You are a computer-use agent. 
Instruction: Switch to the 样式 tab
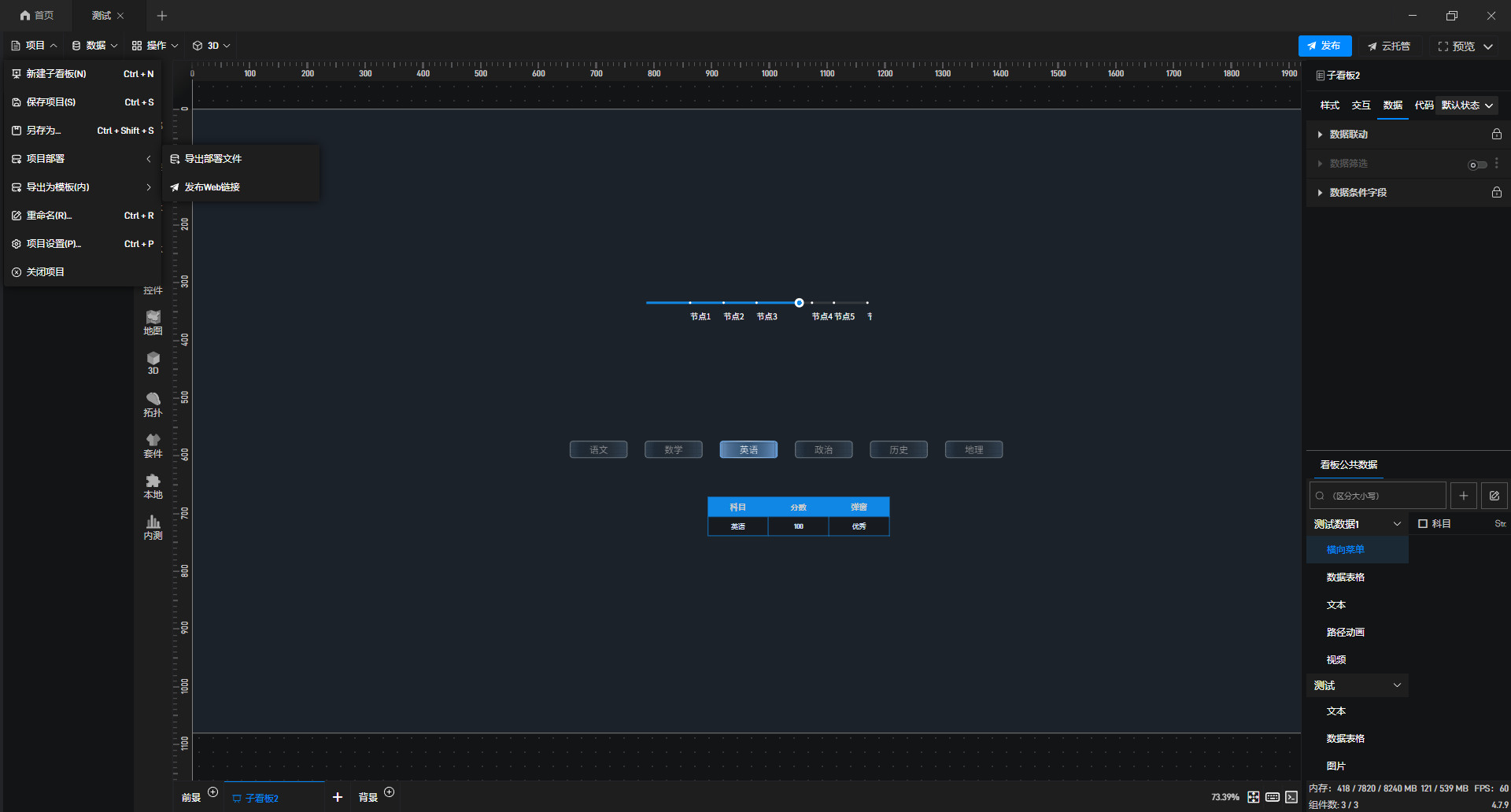pos(1329,105)
